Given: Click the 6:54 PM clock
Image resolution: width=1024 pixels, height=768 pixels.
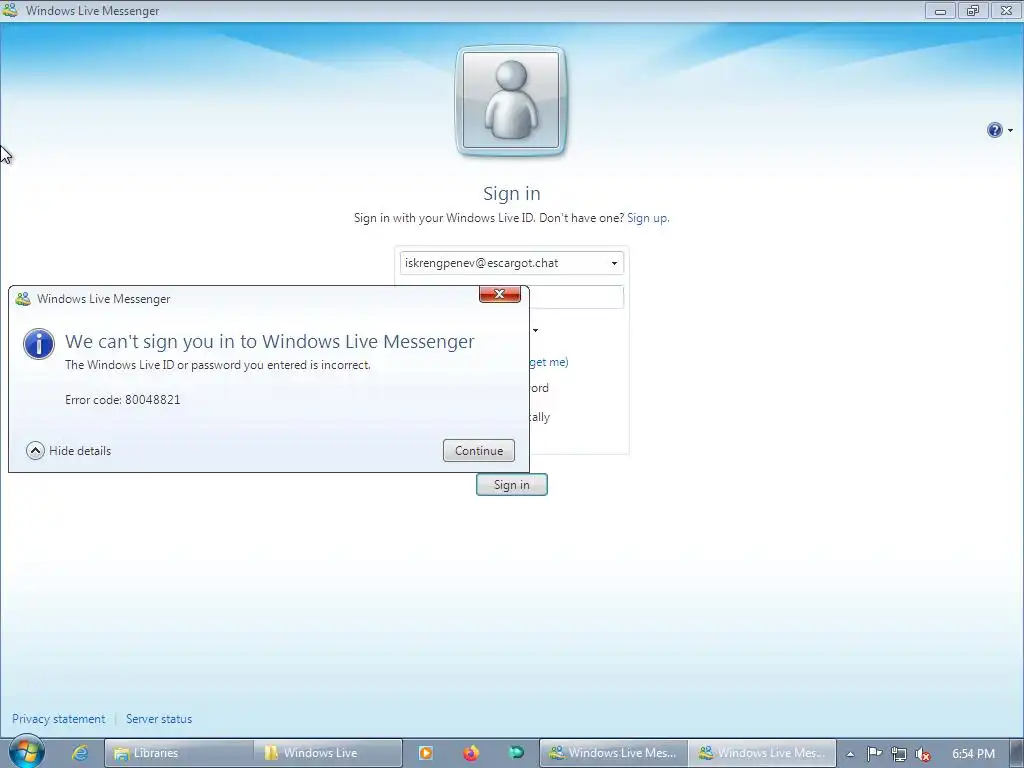Looking at the screenshot, I should tap(973, 754).
